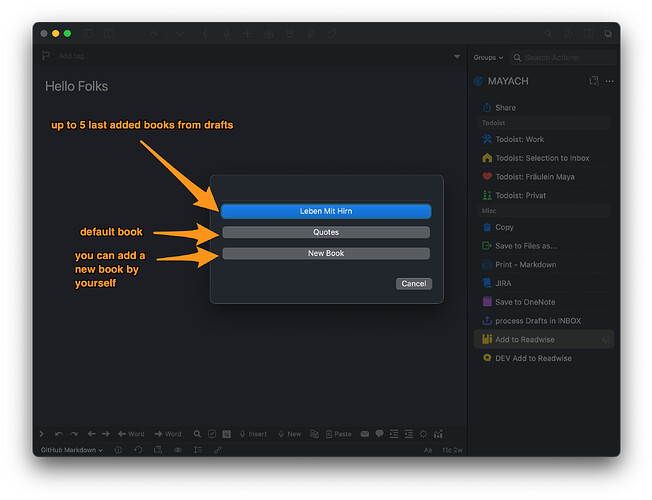Click the outdent icon in action bar

(x=409, y=434)
